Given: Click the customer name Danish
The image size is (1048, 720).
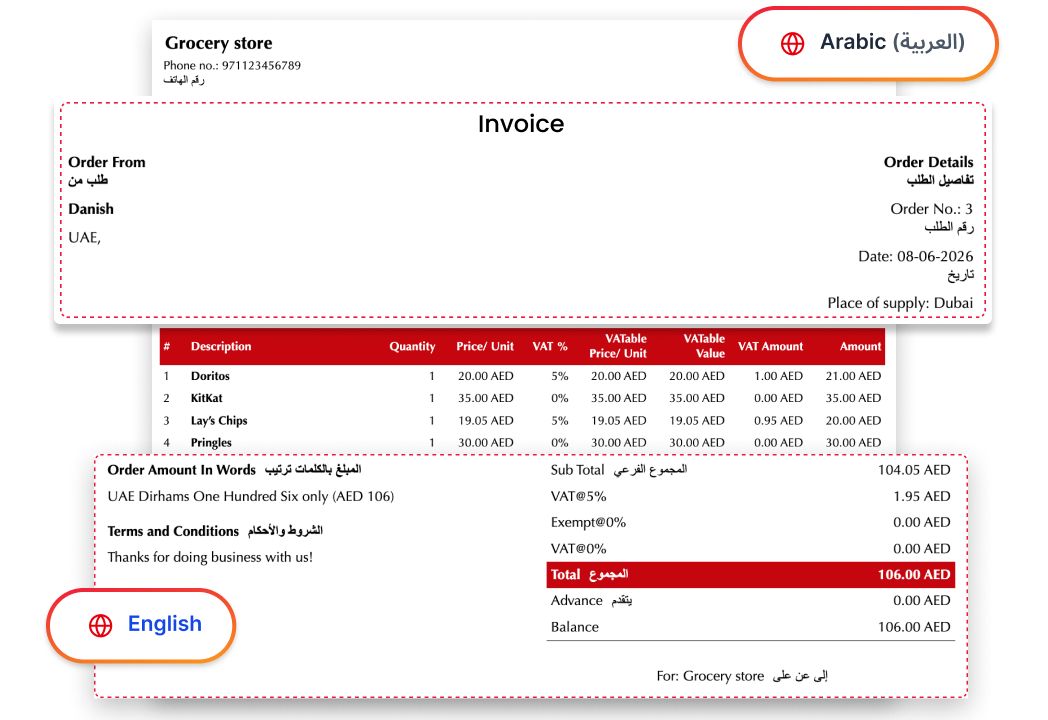Looking at the screenshot, I should click(91, 209).
